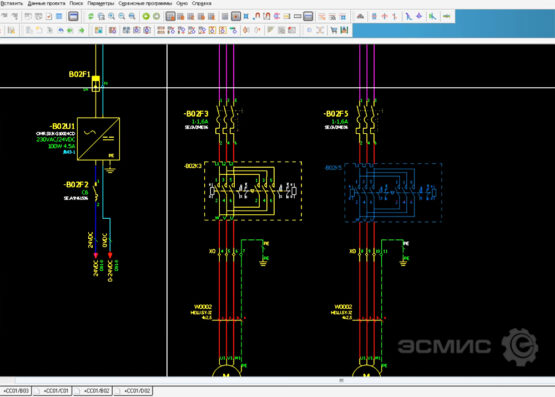Viewport: 555px width, 397px height.
Task: Click the 24VDC red arrow interruption point
Action: [96, 255]
